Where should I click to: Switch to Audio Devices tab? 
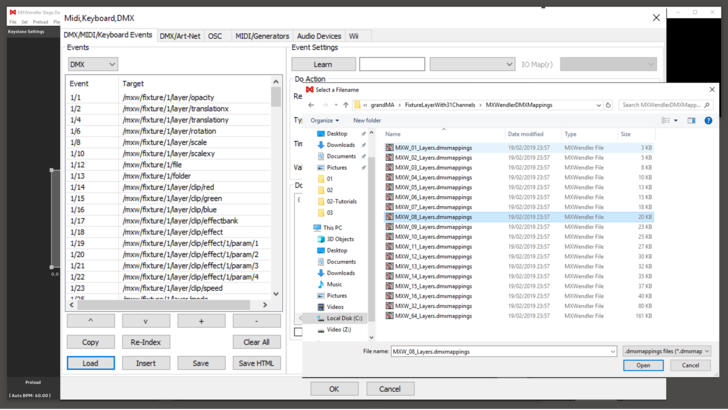319,36
